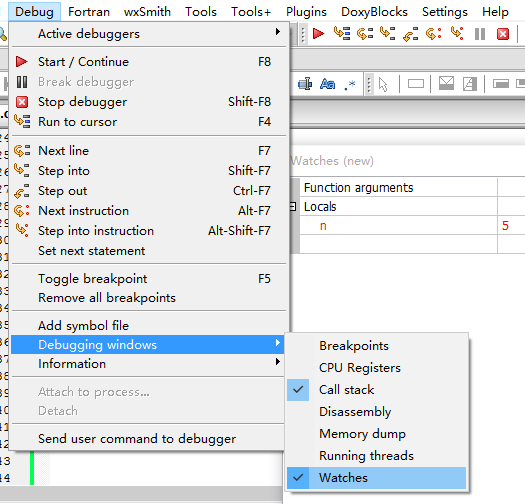Choose Stop debugger menu entry

(x=149, y=102)
